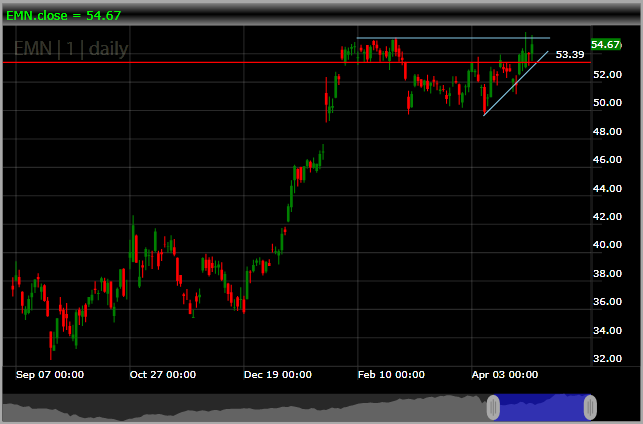Click the 40.00 price axis label
The height and width of the screenshot is (424, 643).
(x=607, y=245)
